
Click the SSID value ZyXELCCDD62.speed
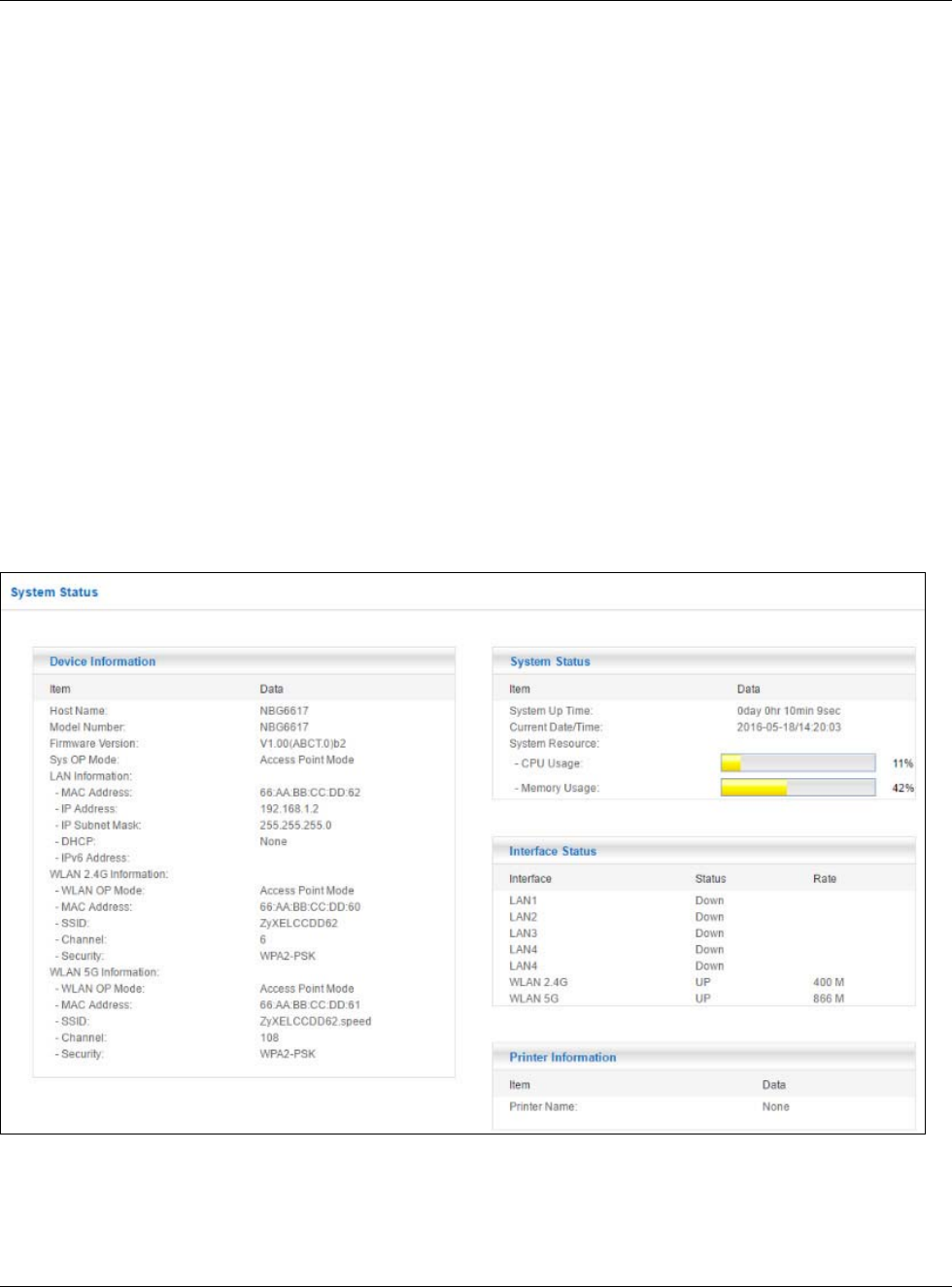click(315, 1022)
